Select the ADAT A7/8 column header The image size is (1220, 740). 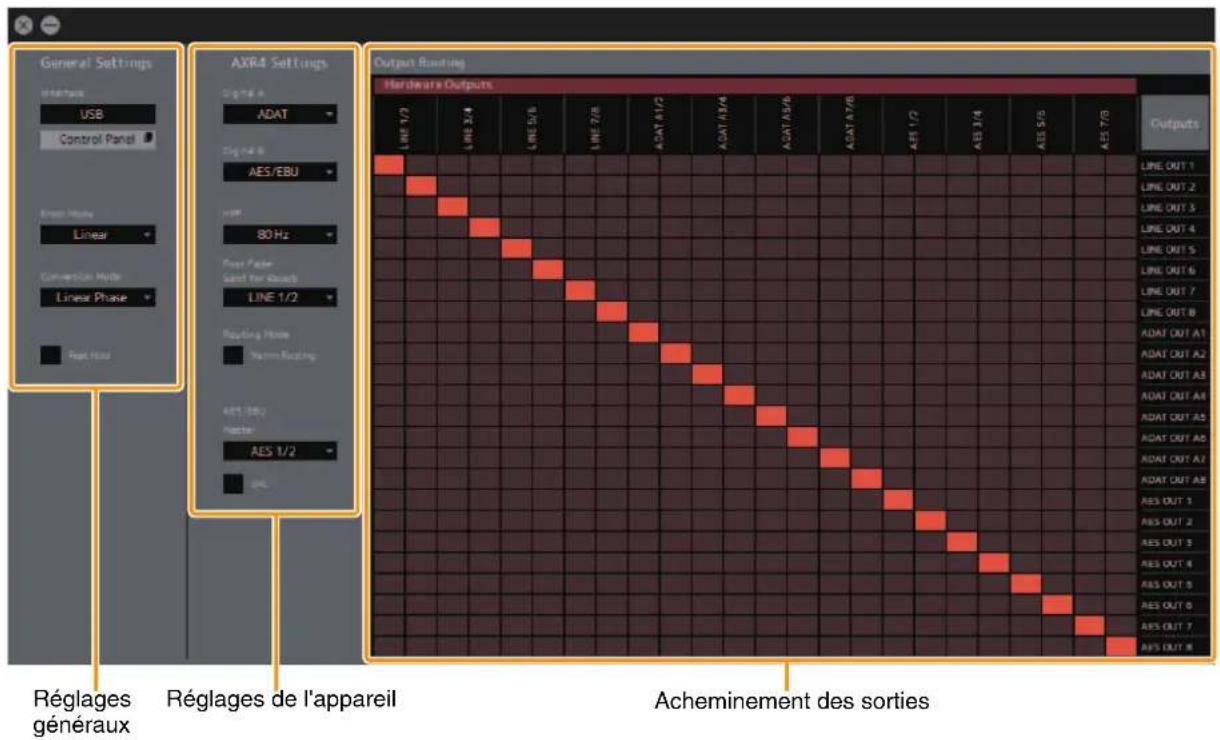point(851,124)
